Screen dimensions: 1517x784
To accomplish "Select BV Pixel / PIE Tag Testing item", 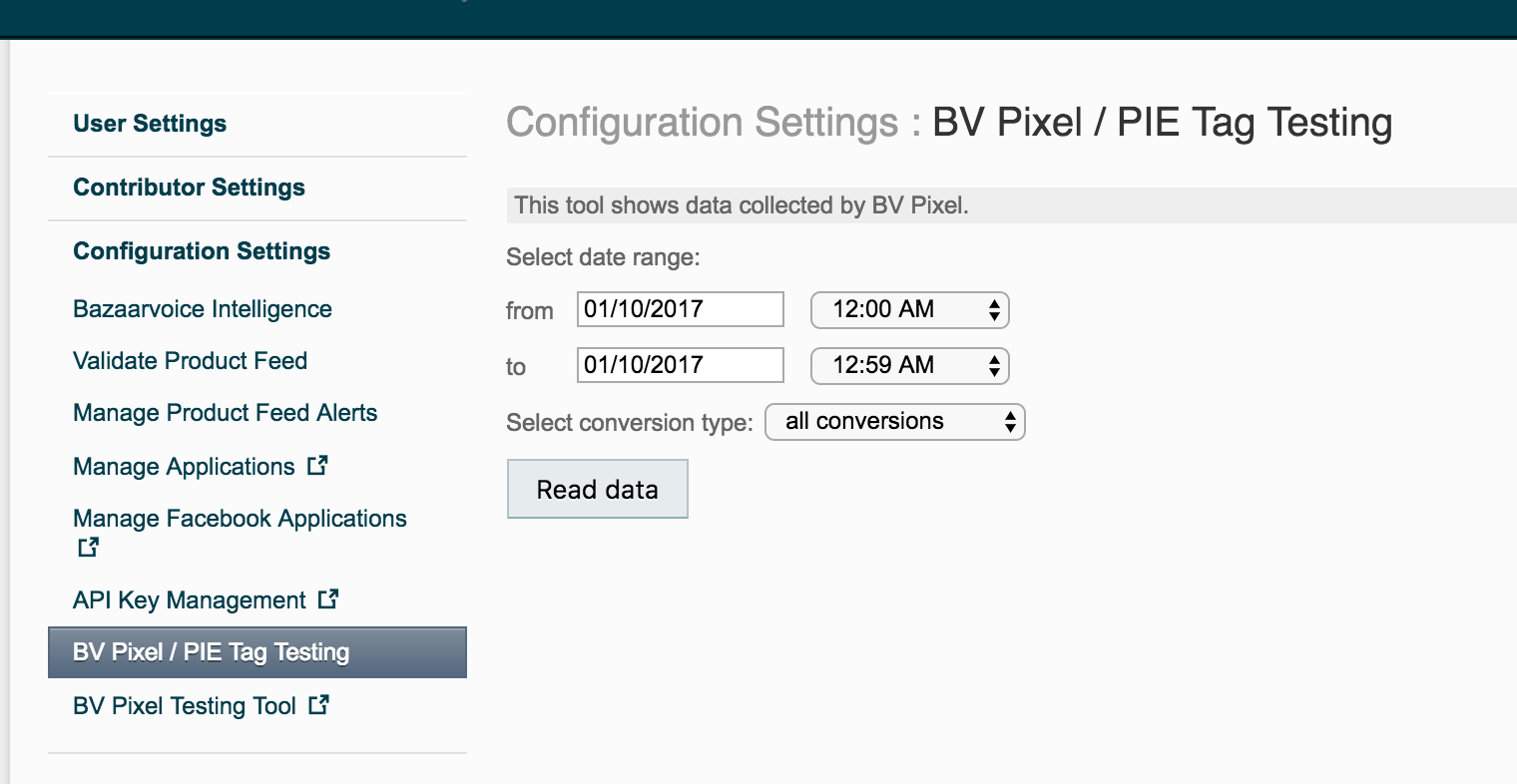I will point(257,652).
